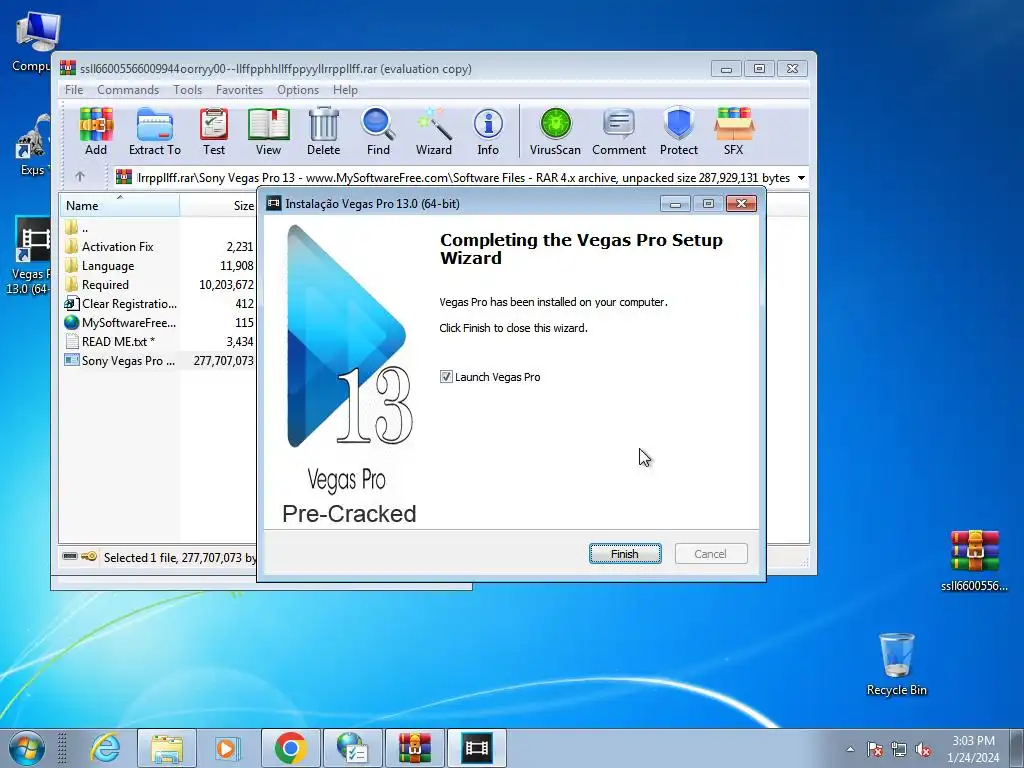The width and height of the screenshot is (1024, 768).
Task: Maximize the WinRAR window
Action: click(x=759, y=69)
